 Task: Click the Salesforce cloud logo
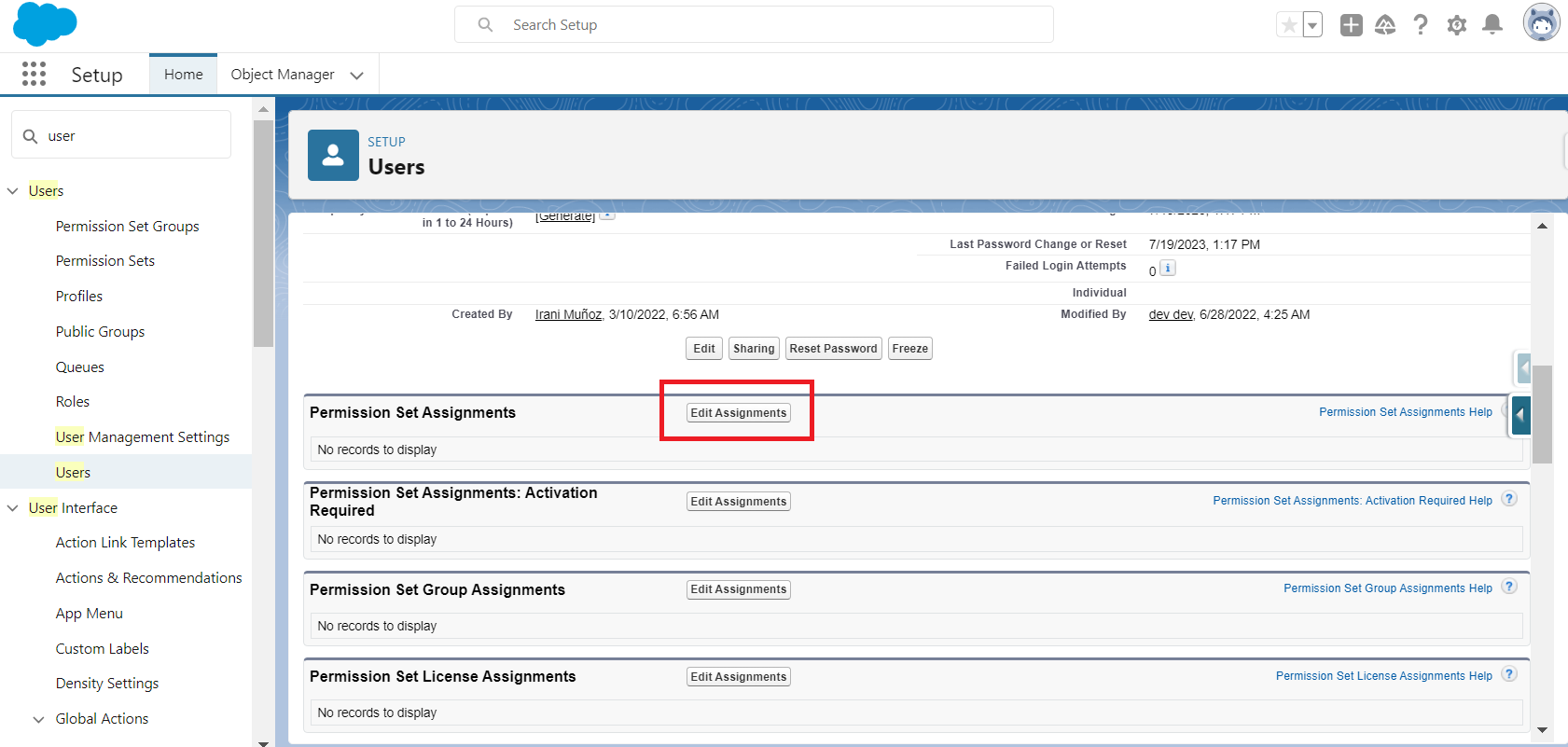[x=45, y=24]
